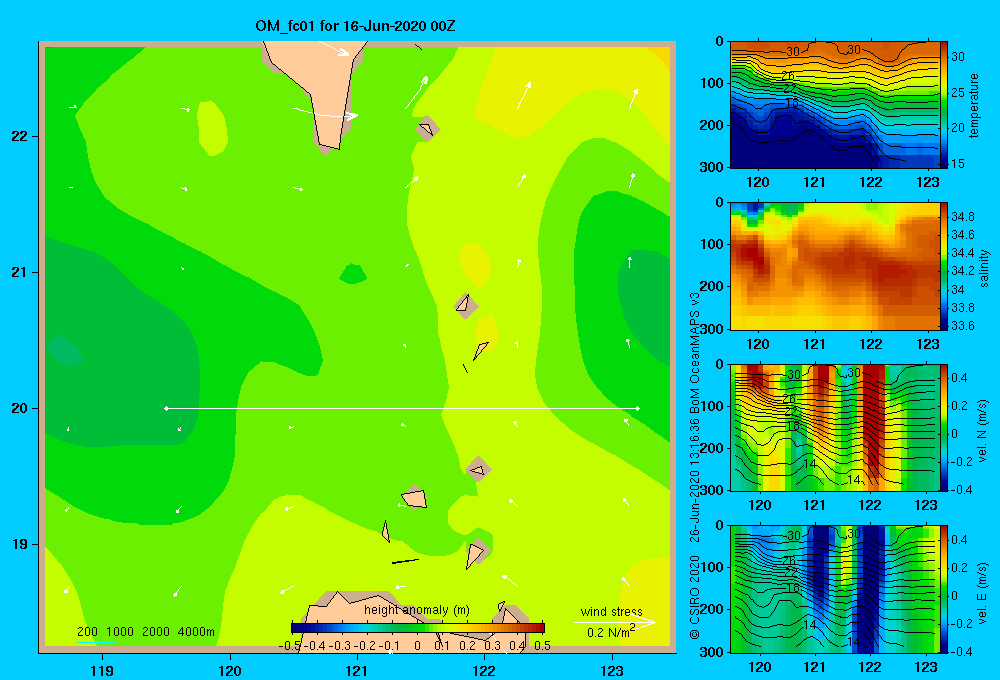
Task: Click the 'wind stress' legend label
Action: click(x=611, y=611)
